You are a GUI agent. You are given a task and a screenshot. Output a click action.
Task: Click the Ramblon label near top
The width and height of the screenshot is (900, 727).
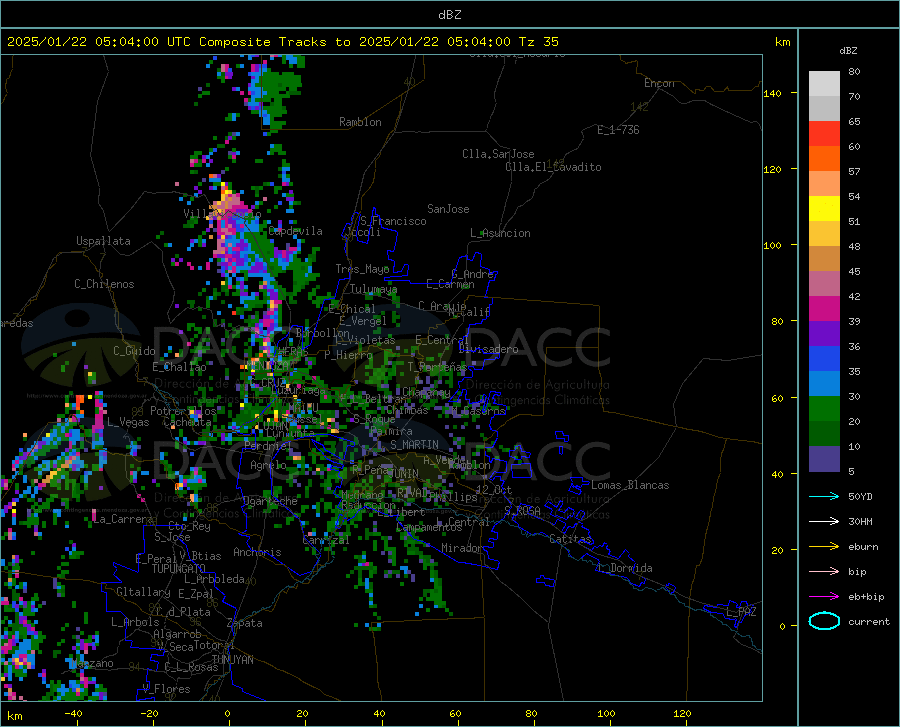(360, 122)
